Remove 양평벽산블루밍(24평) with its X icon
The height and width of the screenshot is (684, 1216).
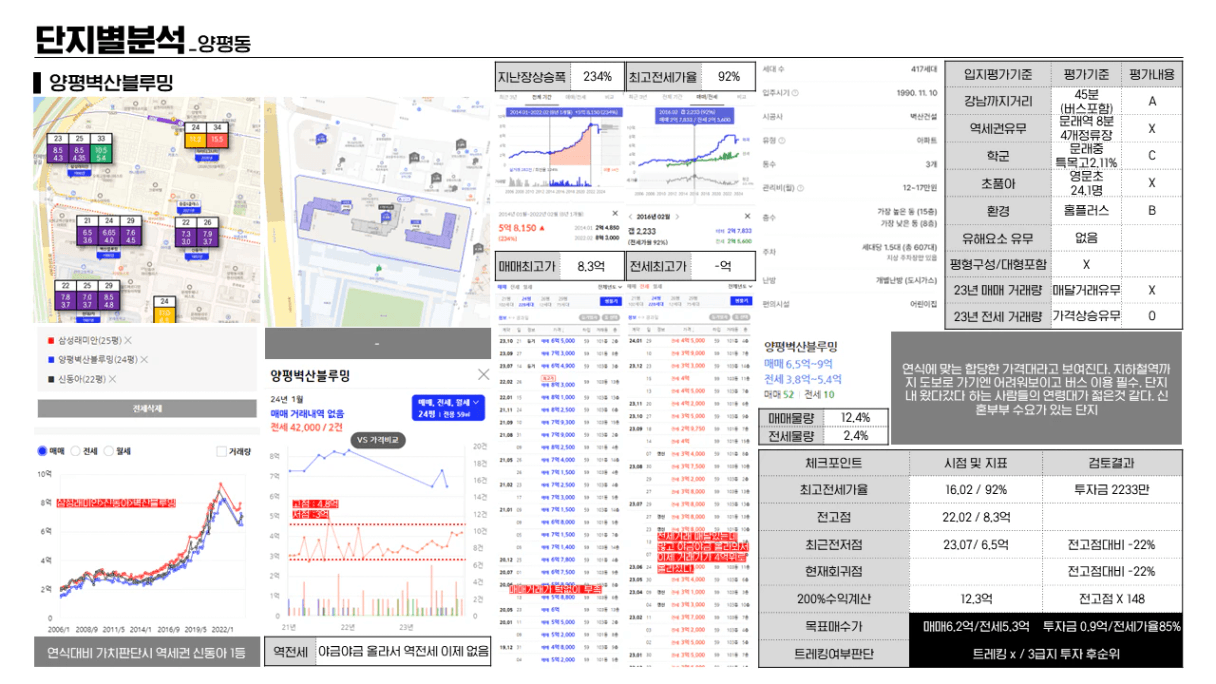coord(142,359)
